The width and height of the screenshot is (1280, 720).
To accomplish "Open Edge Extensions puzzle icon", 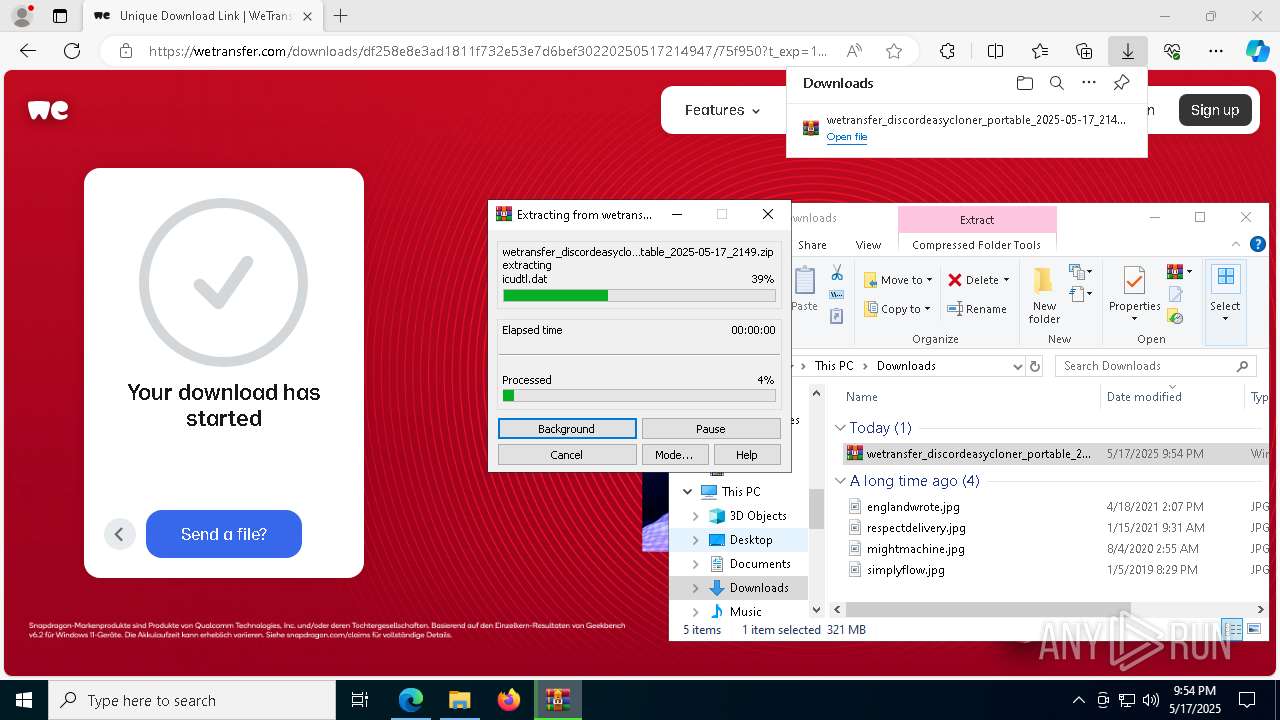I will click(x=947, y=51).
